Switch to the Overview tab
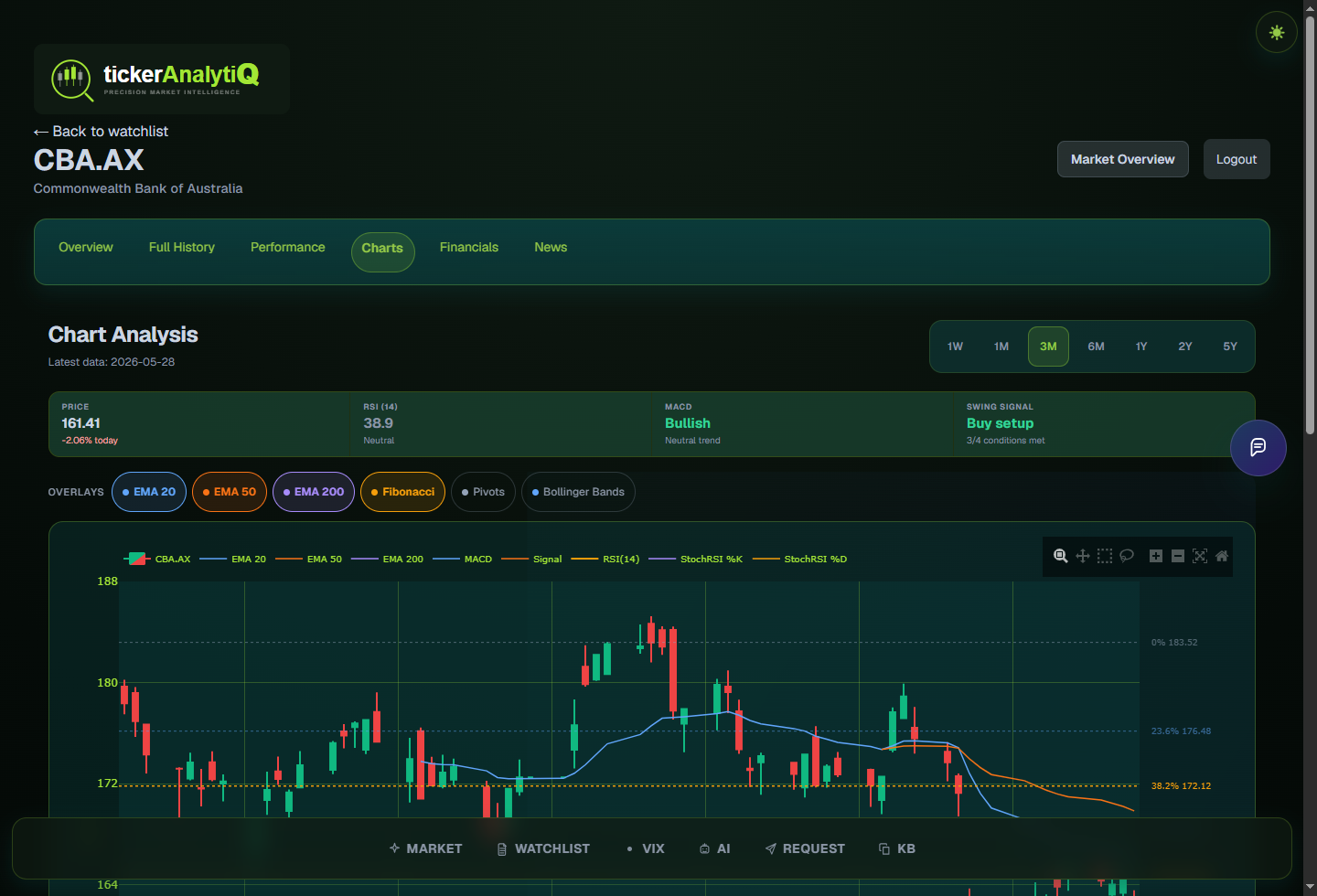The height and width of the screenshot is (896, 1317). (x=86, y=247)
